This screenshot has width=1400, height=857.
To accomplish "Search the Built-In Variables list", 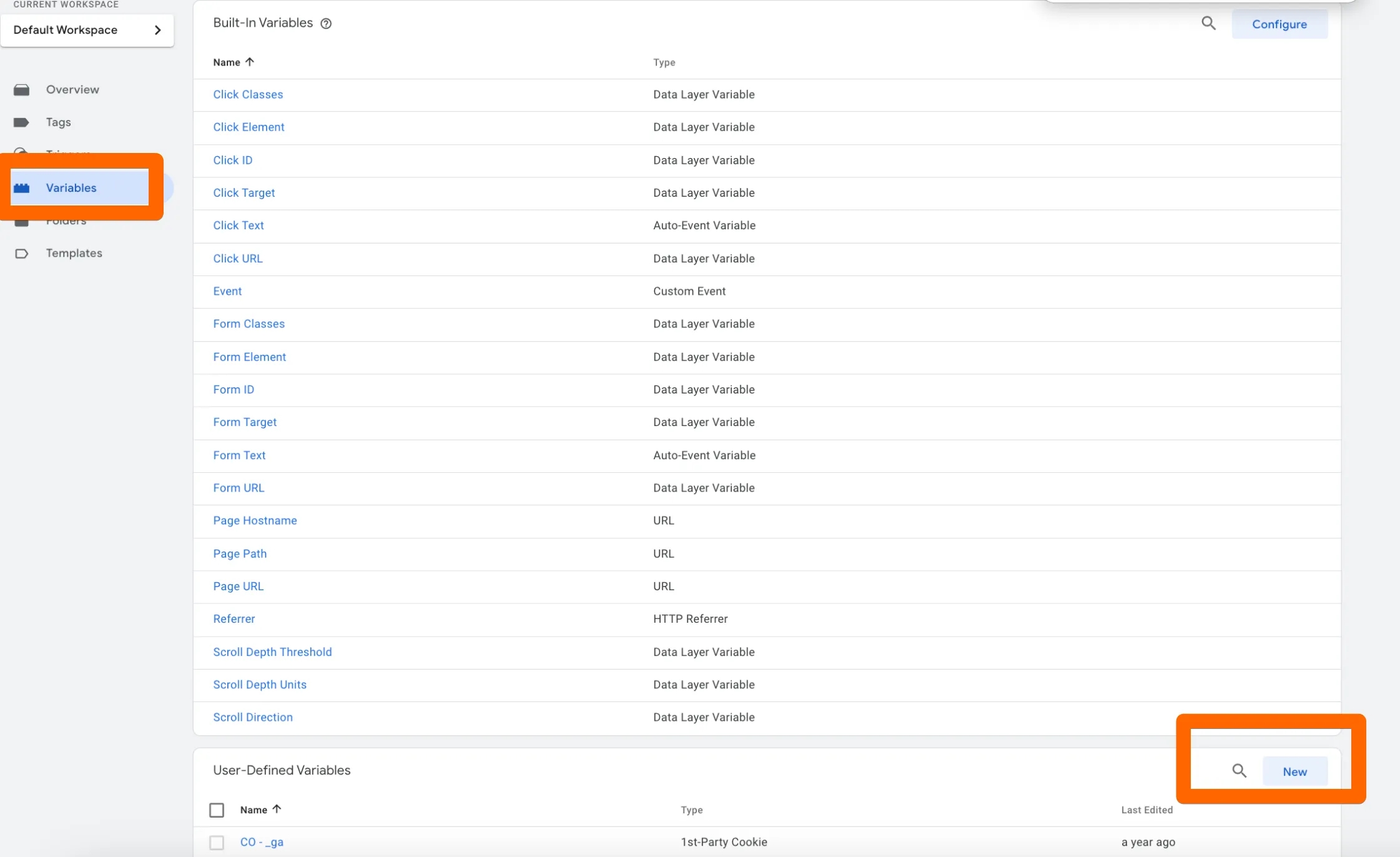I will pos(1208,24).
